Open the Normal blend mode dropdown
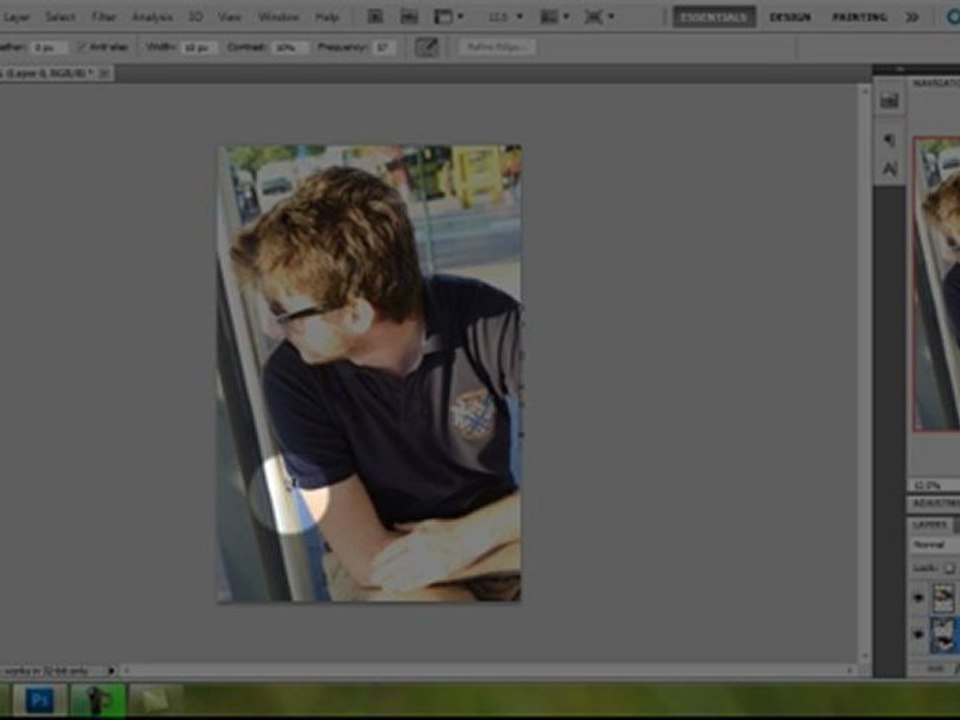Screen dimensions: 960x720 tap(934, 544)
